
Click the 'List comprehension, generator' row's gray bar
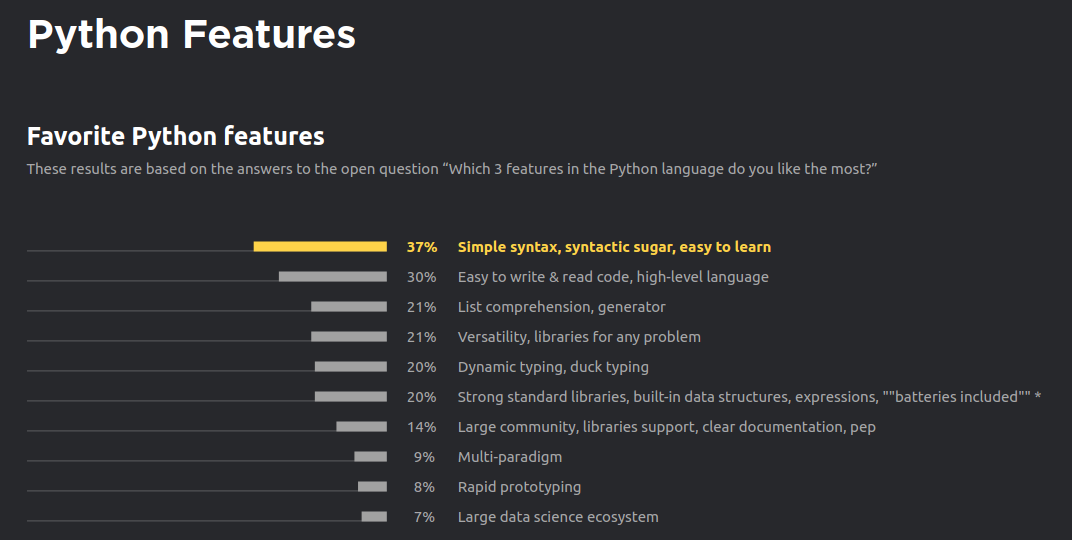click(x=349, y=307)
